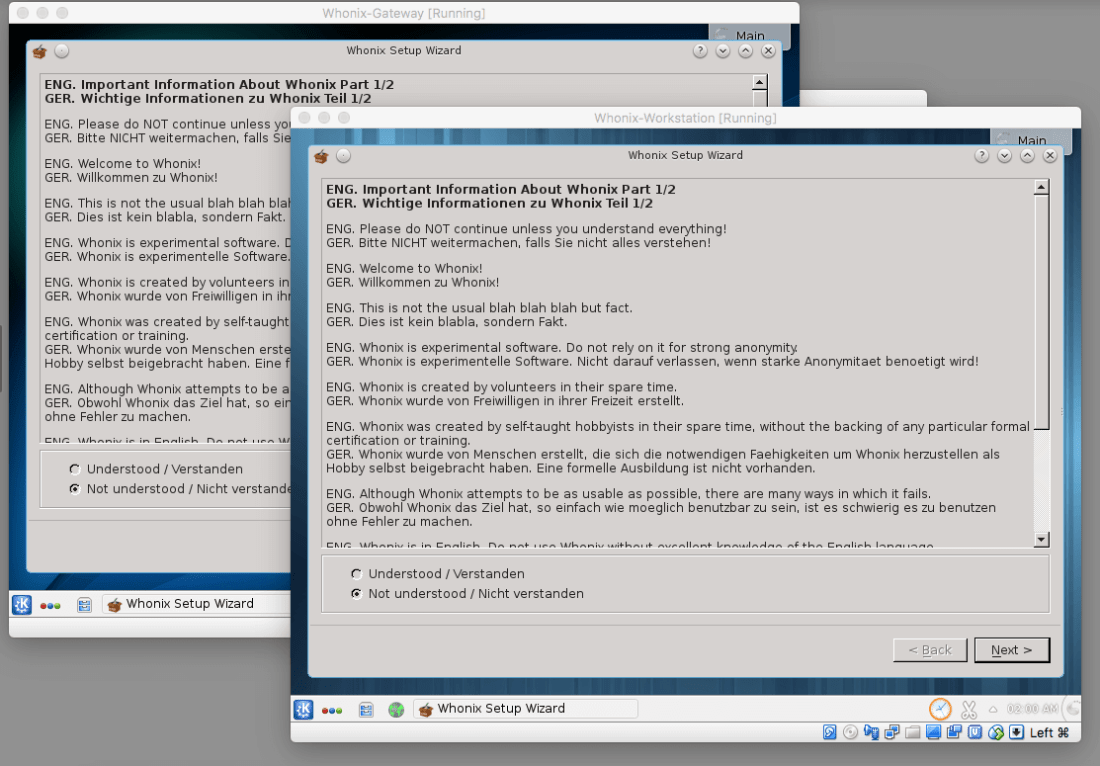
Task: Click the keyboard capture arrow indicator in status bar
Action: (x=1017, y=732)
